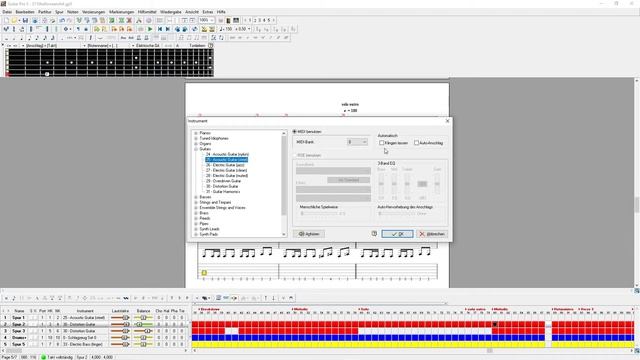This screenshot has height=360, width=640.
Task: Select the sixteenth note duration icon
Action: [38, 38]
